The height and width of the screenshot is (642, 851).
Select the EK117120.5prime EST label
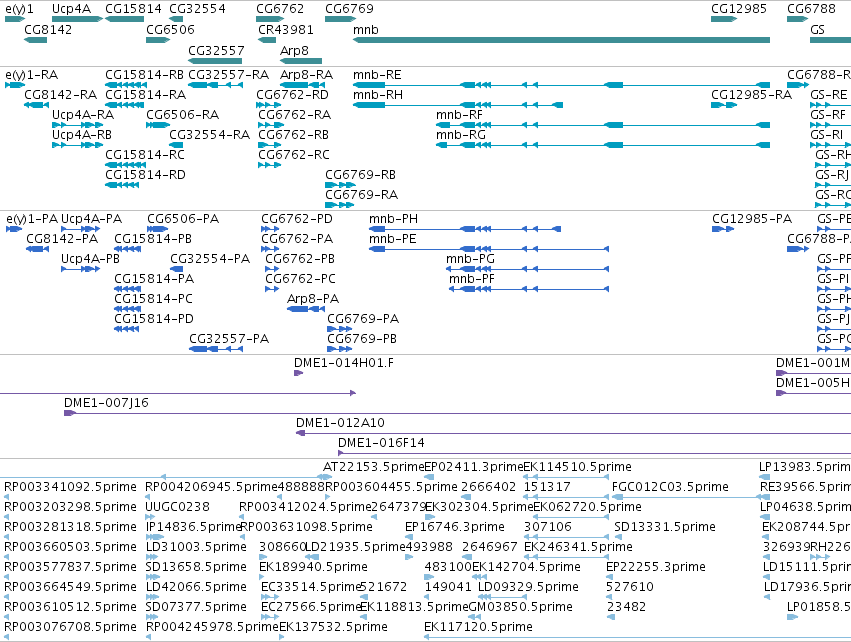(478, 627)
